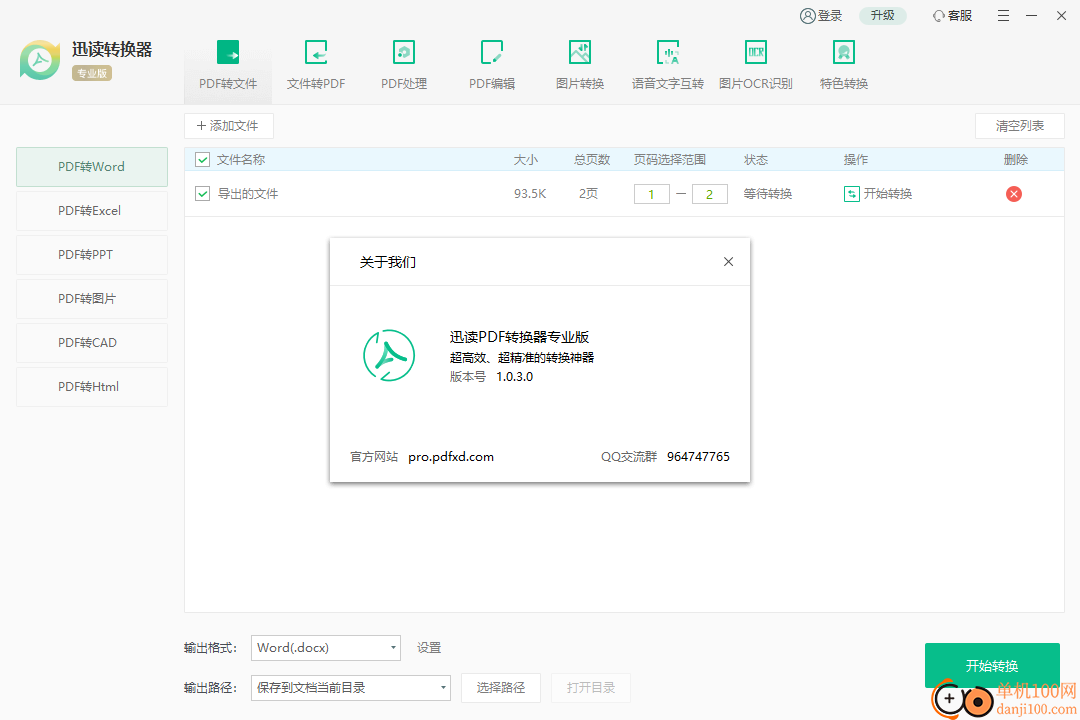Open the 文件转PDF icon
The height and width of the screenshot is (720, 1080).
[316, 52]
